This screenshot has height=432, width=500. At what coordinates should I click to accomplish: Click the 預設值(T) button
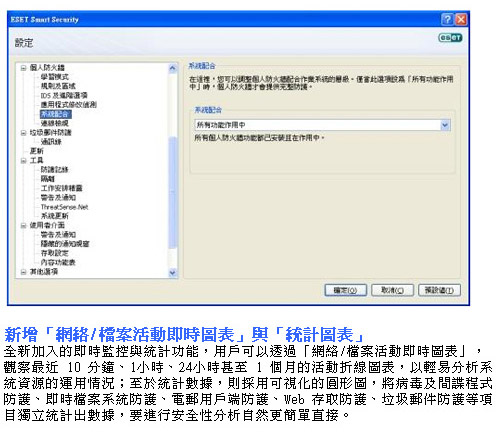[439, 290]
